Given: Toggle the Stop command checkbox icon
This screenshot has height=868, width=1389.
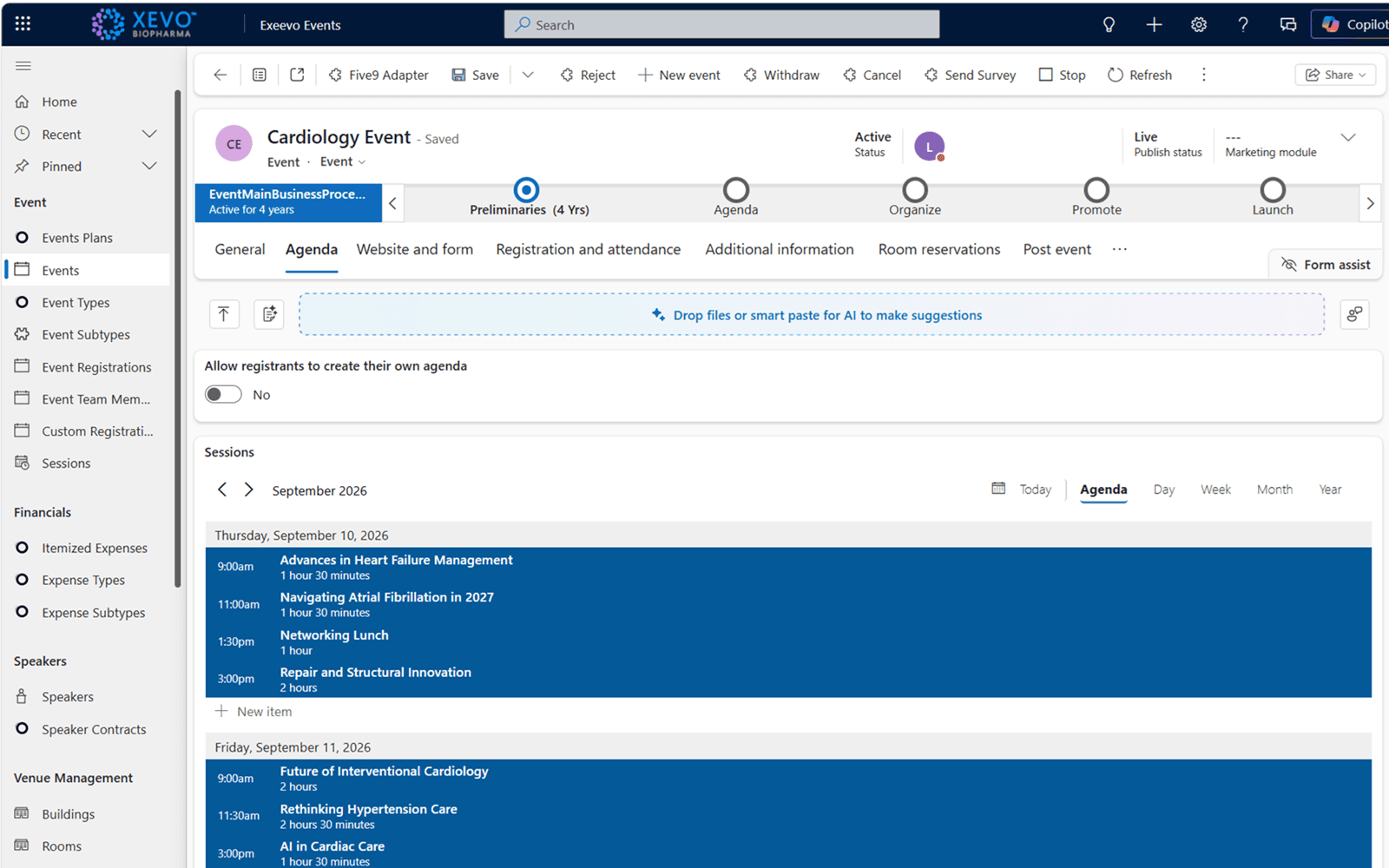Looking at the screenshot, I should coord(1046,75).
